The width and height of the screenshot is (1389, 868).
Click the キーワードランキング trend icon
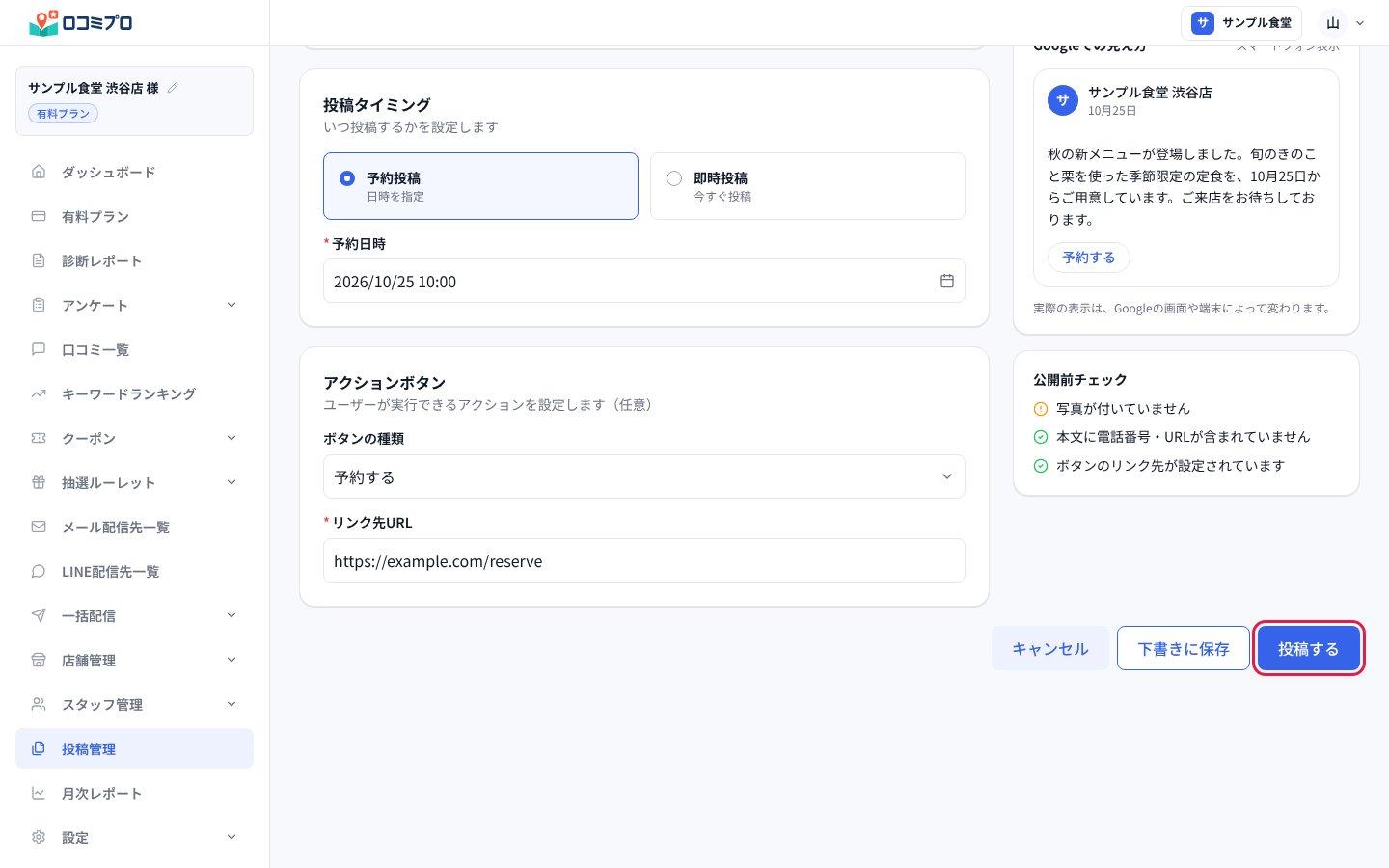tap(39, 393)
